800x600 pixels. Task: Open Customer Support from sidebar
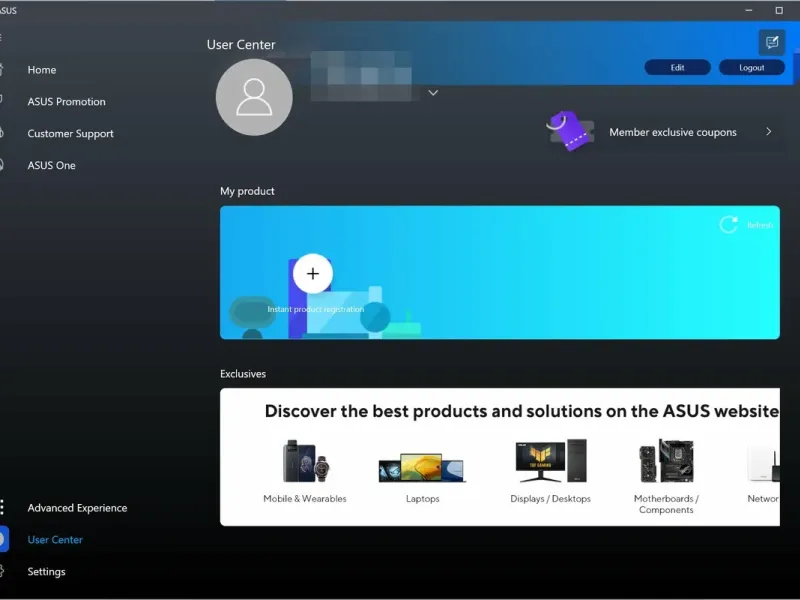tap(70, 134)
